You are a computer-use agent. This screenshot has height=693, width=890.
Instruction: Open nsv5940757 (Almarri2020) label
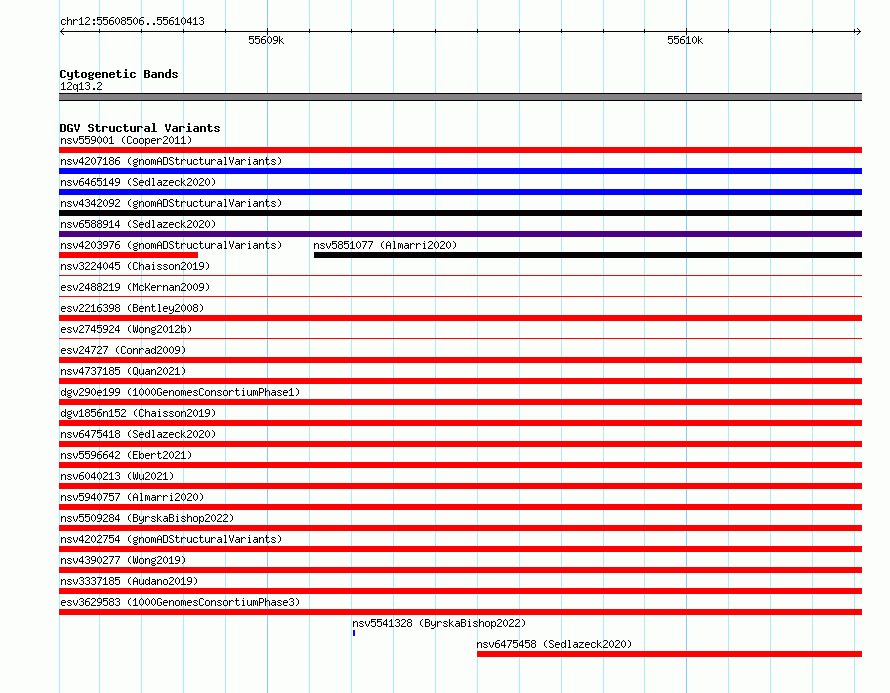132,497
